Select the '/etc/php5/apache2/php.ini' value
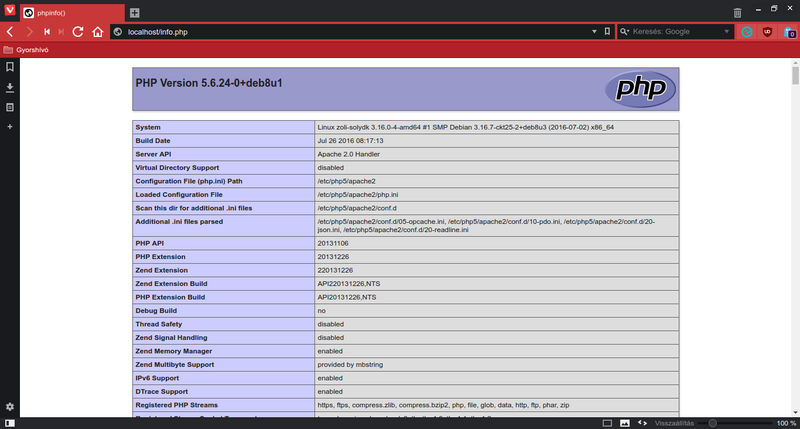This screenshot has width=800, height=429. pyautogui.click(x=358, y=194)
